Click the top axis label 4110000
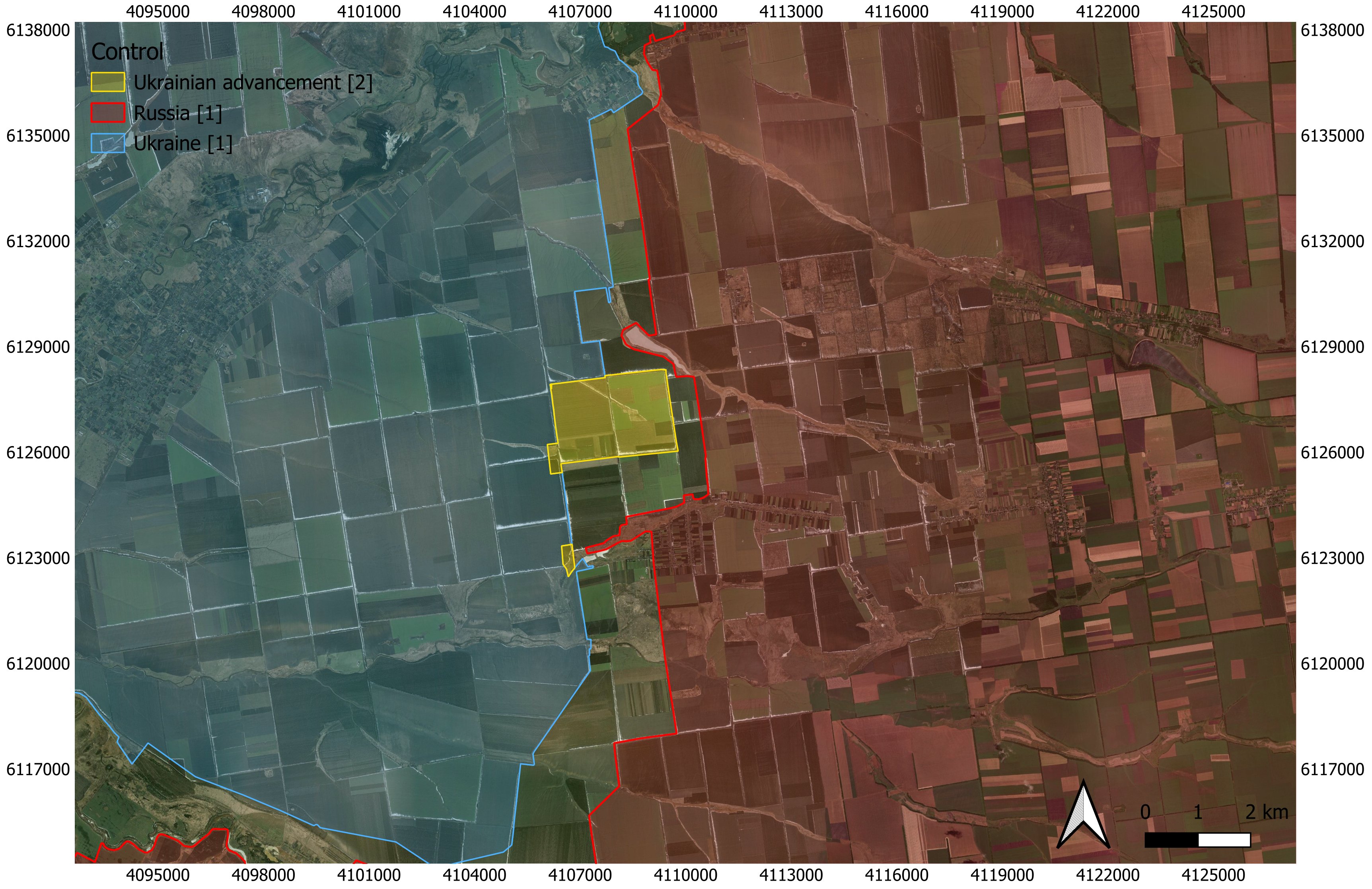Screen dimensions: 1372x889 685,11
